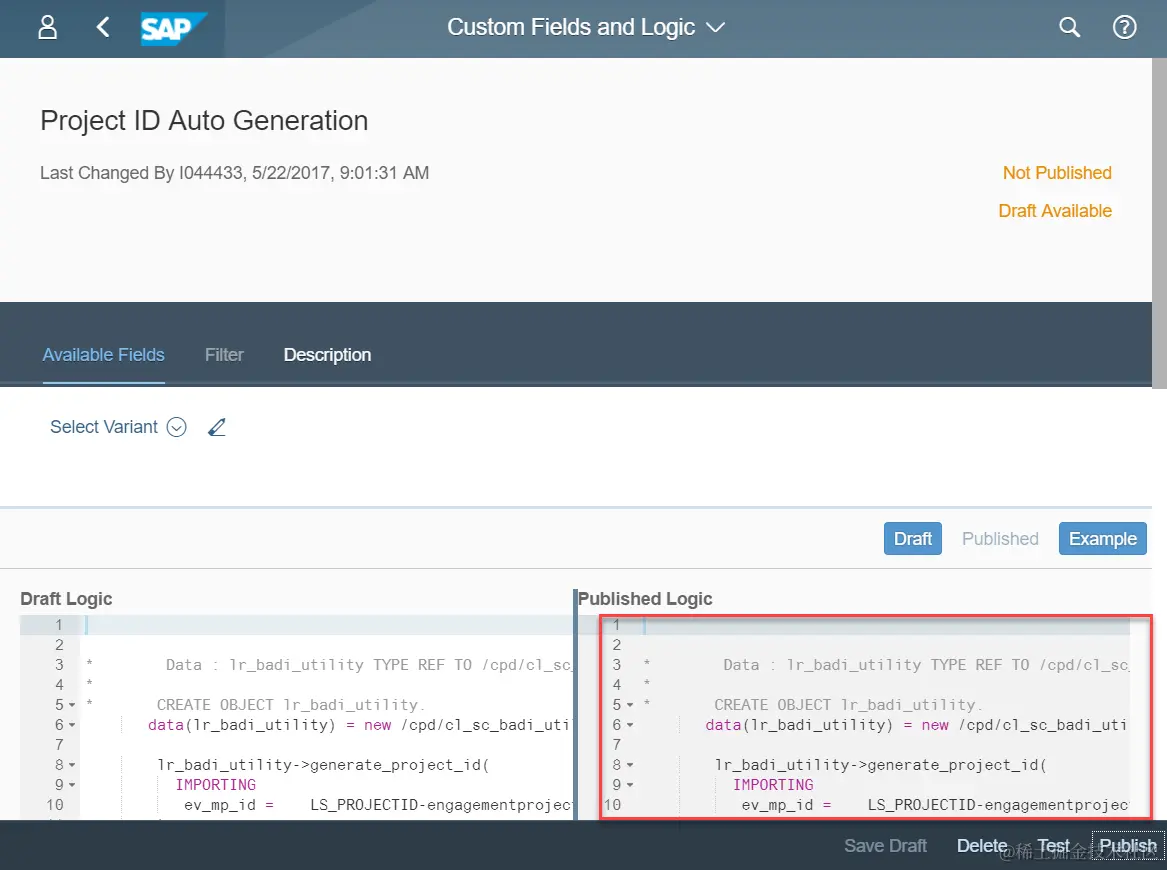Viewport: 1167px width, 870px height.
Task: Switch to the Filter tab
Action: [x=224, y=354]
